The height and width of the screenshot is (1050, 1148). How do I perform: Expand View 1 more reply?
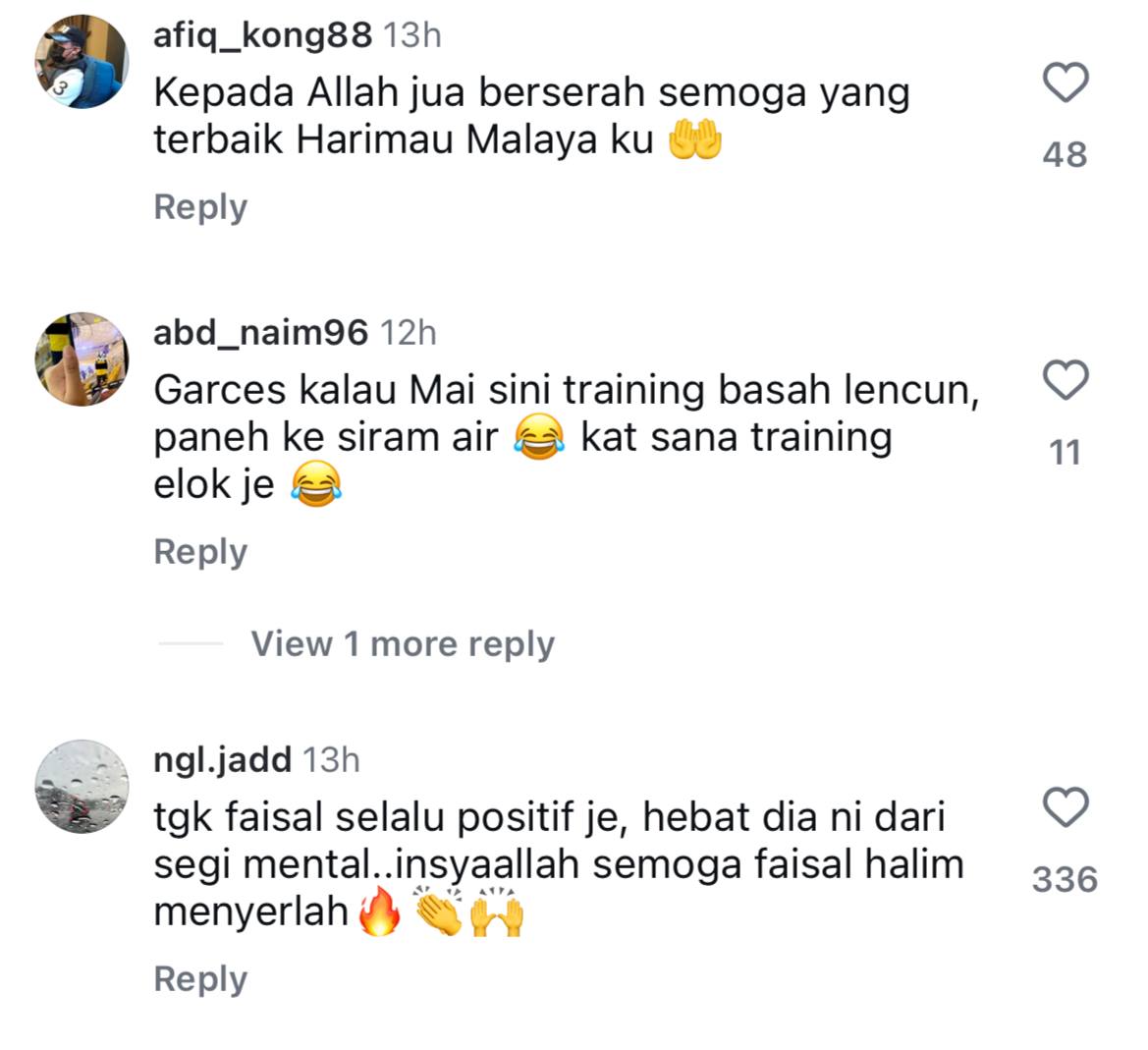pos(403,644)
